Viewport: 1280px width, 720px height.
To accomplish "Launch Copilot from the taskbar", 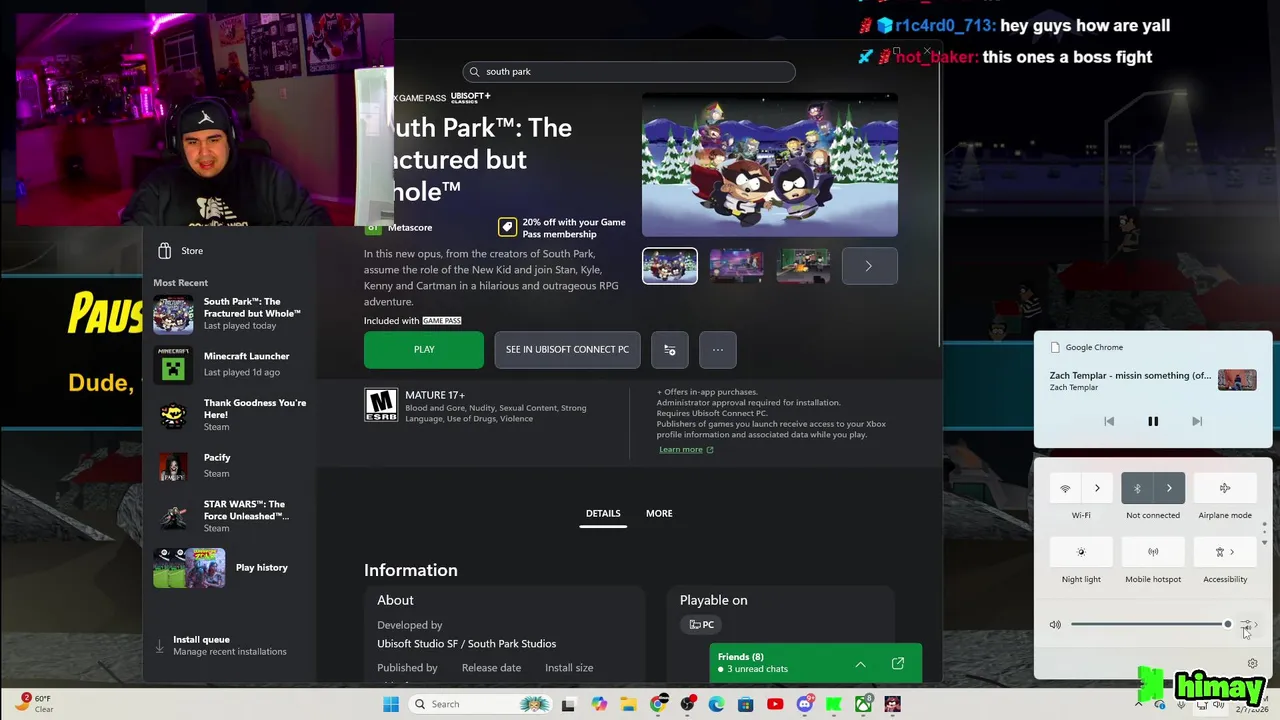I will [x=599, y=704].
